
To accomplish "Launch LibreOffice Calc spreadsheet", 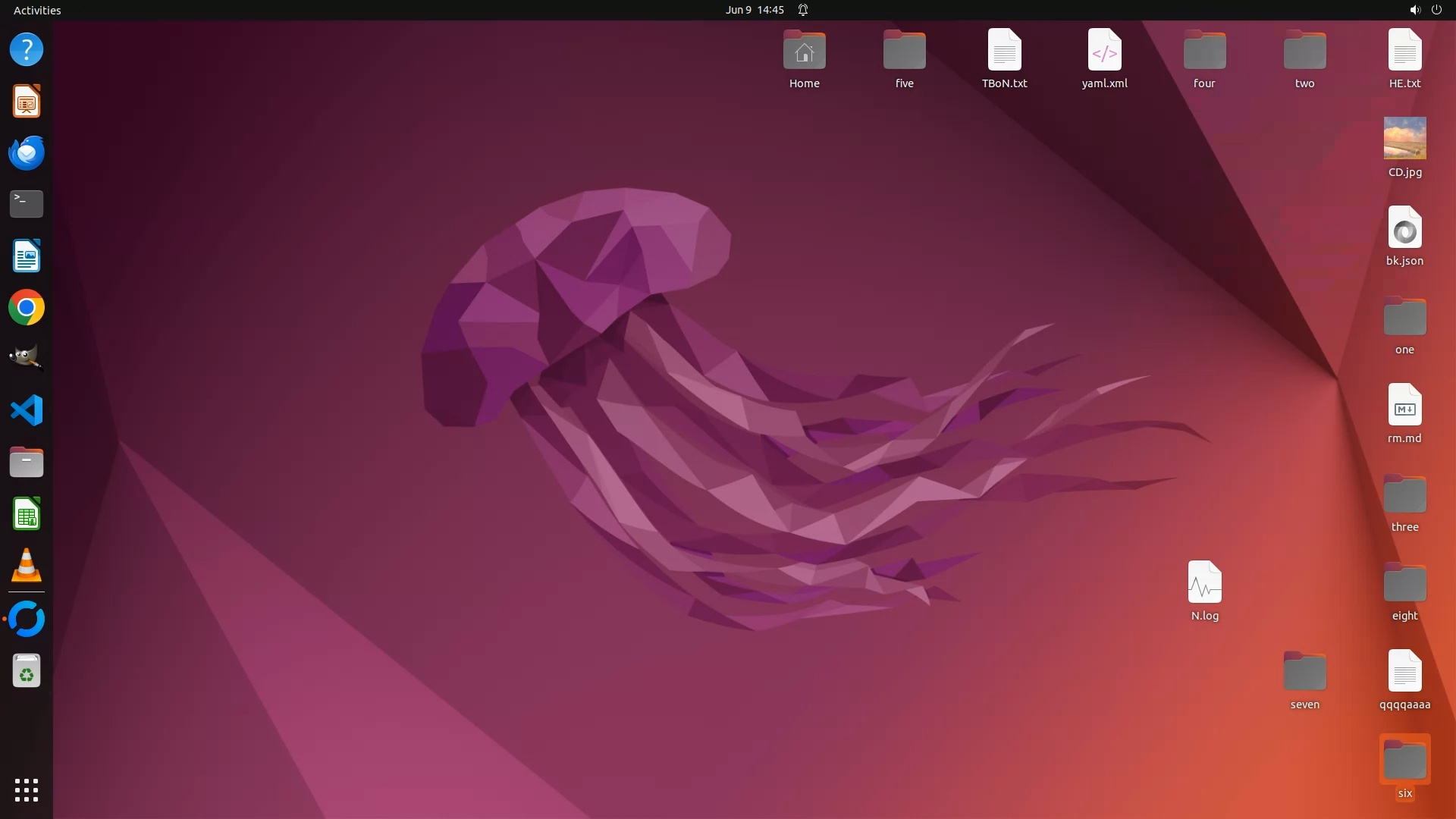I will pyautogui.click(x=27, y=514).
